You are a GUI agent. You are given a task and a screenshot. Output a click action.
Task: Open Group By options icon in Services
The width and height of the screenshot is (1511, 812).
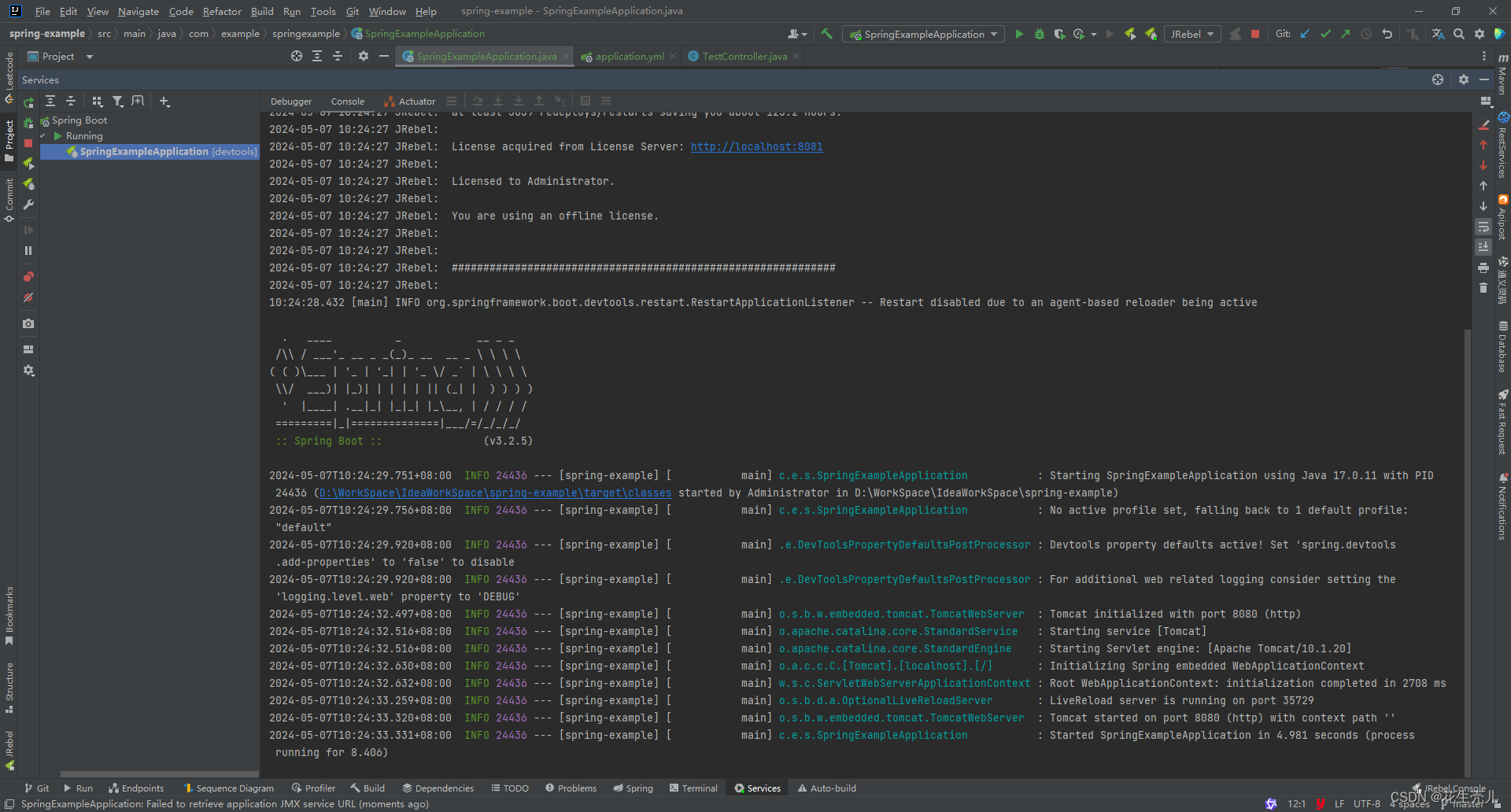98,101
